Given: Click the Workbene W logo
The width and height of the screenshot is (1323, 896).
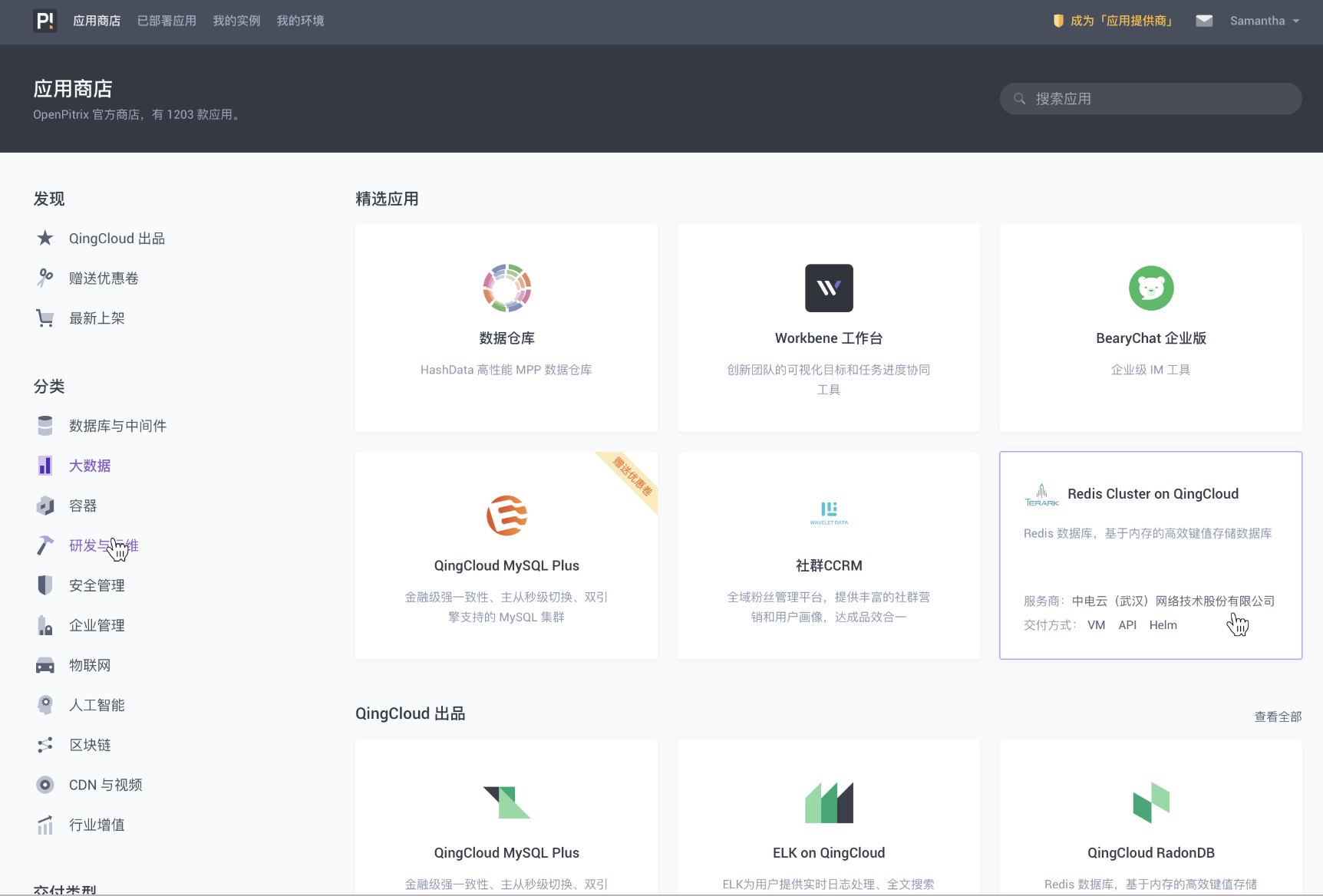Looking at the screenshot, I should (x=829, y=288).
